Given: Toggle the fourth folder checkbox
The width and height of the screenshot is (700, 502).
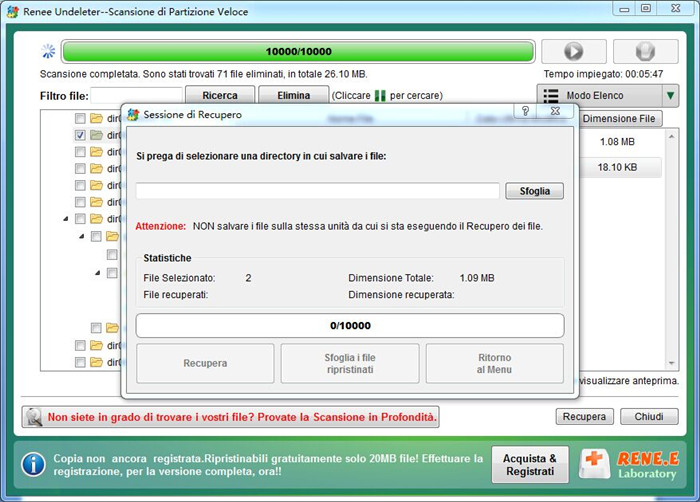Looking at the screenshot, I should pyautogui.click(x=80, y=168).
